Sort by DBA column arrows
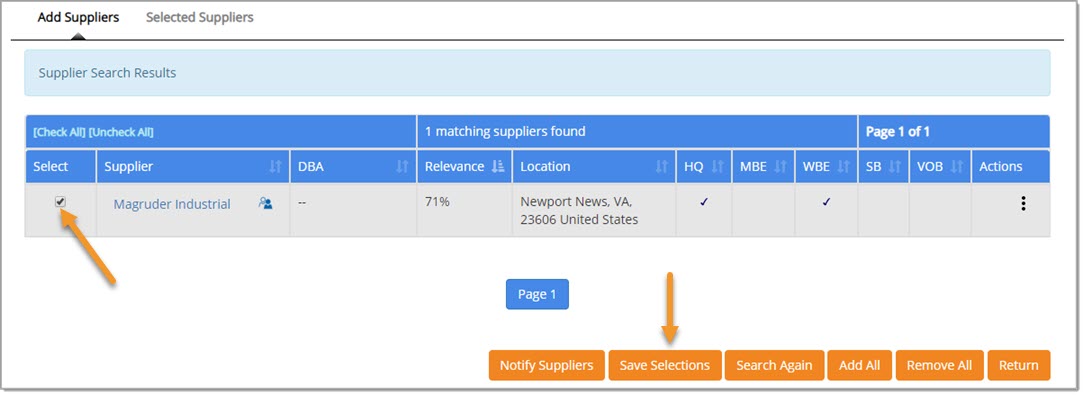 (403, 166)
